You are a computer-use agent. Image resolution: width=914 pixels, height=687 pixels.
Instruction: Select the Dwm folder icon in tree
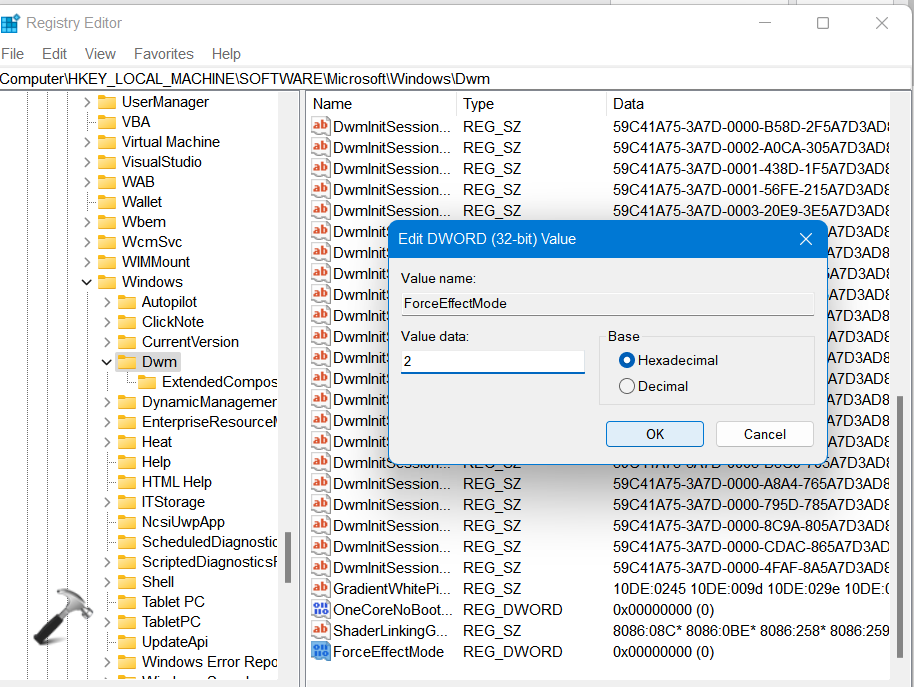tap(127, 362)
